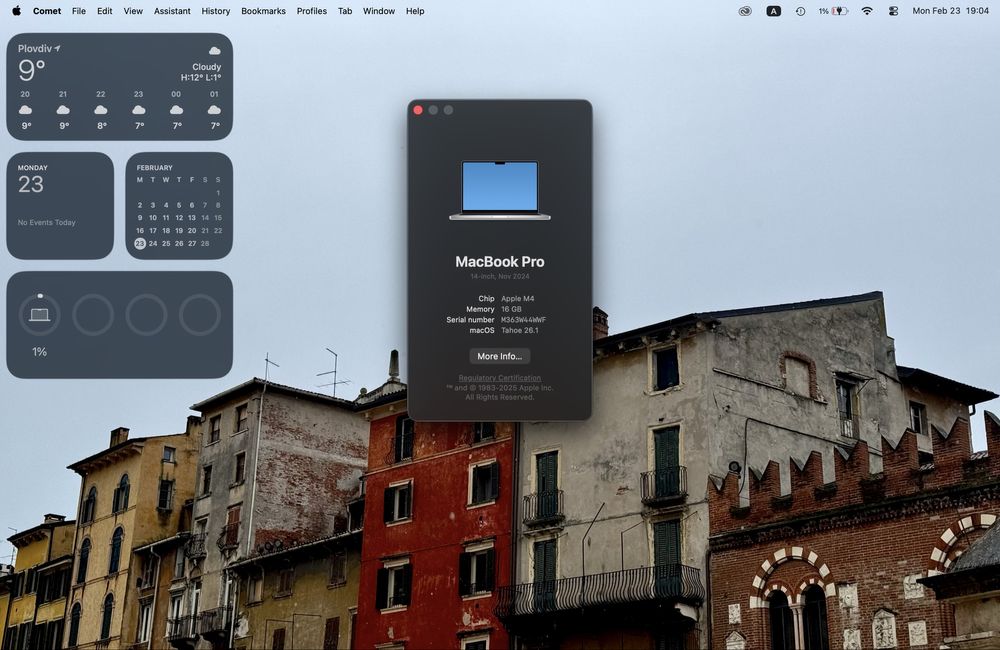
Task: Click the 9° current temperature
Action: click(x=31, y=70)
